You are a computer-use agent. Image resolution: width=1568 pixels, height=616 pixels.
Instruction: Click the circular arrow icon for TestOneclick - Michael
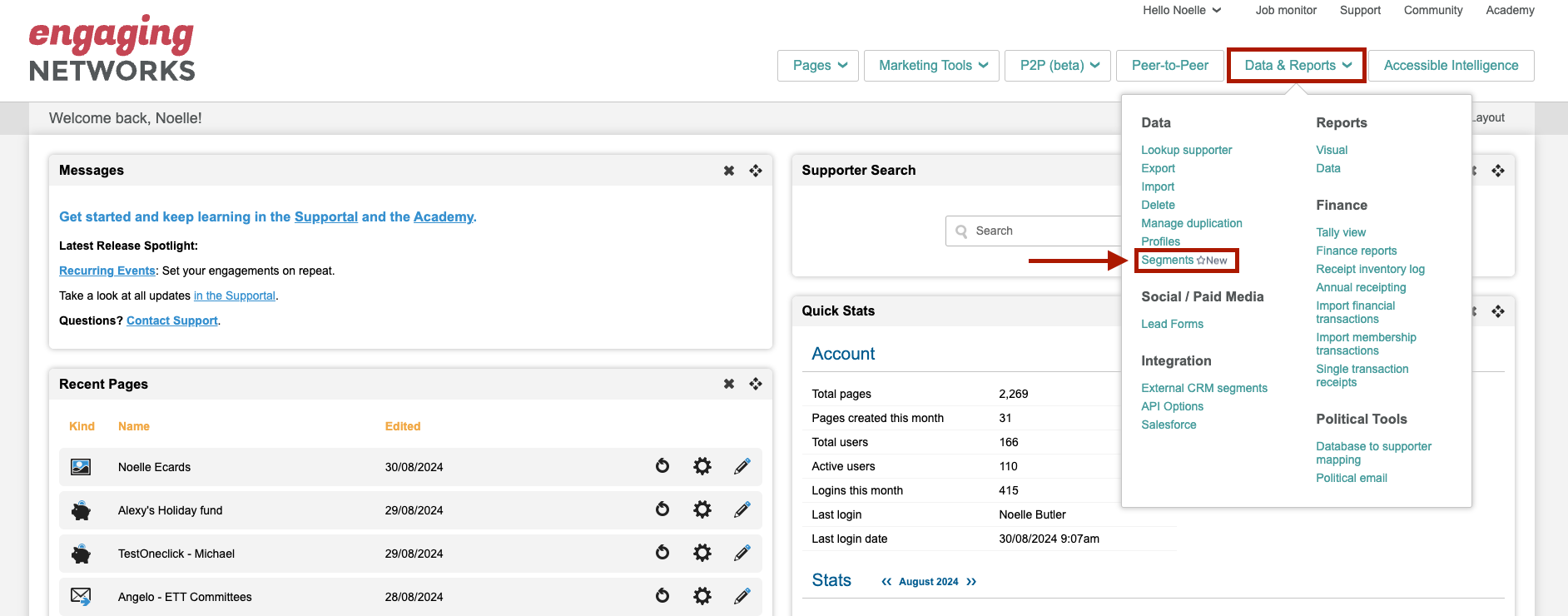pos(662,553)
